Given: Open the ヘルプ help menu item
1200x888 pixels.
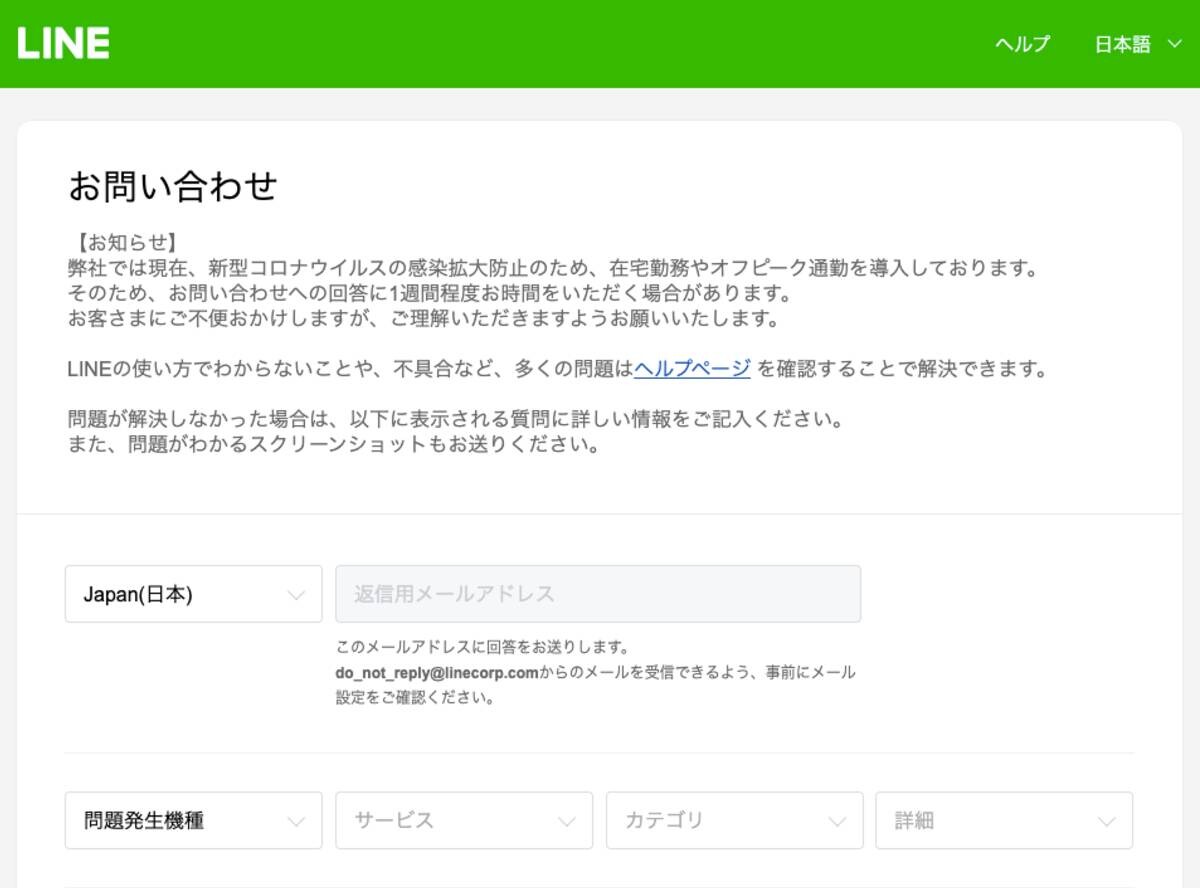Looking at the screenshot, I should point(1020,44).
